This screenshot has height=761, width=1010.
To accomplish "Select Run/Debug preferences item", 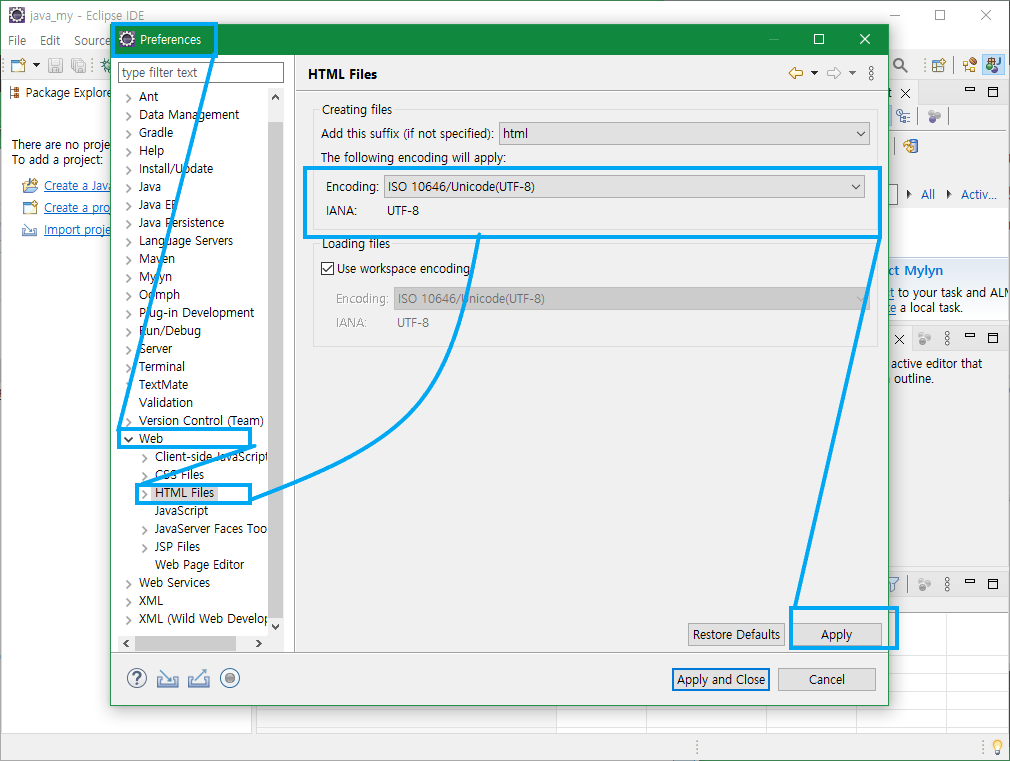I will [169, 331].
